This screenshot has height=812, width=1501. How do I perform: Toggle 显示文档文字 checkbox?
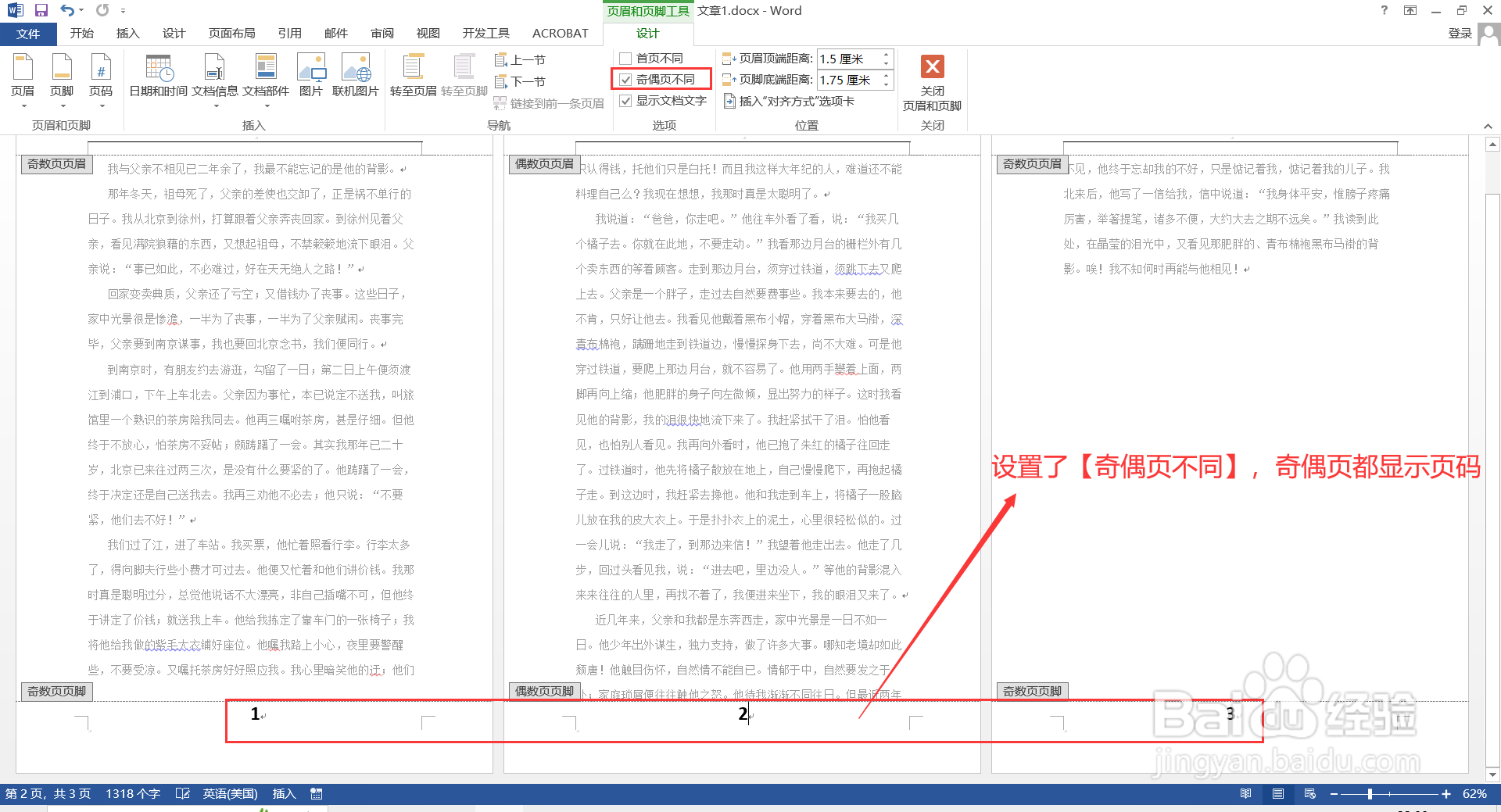625,100
